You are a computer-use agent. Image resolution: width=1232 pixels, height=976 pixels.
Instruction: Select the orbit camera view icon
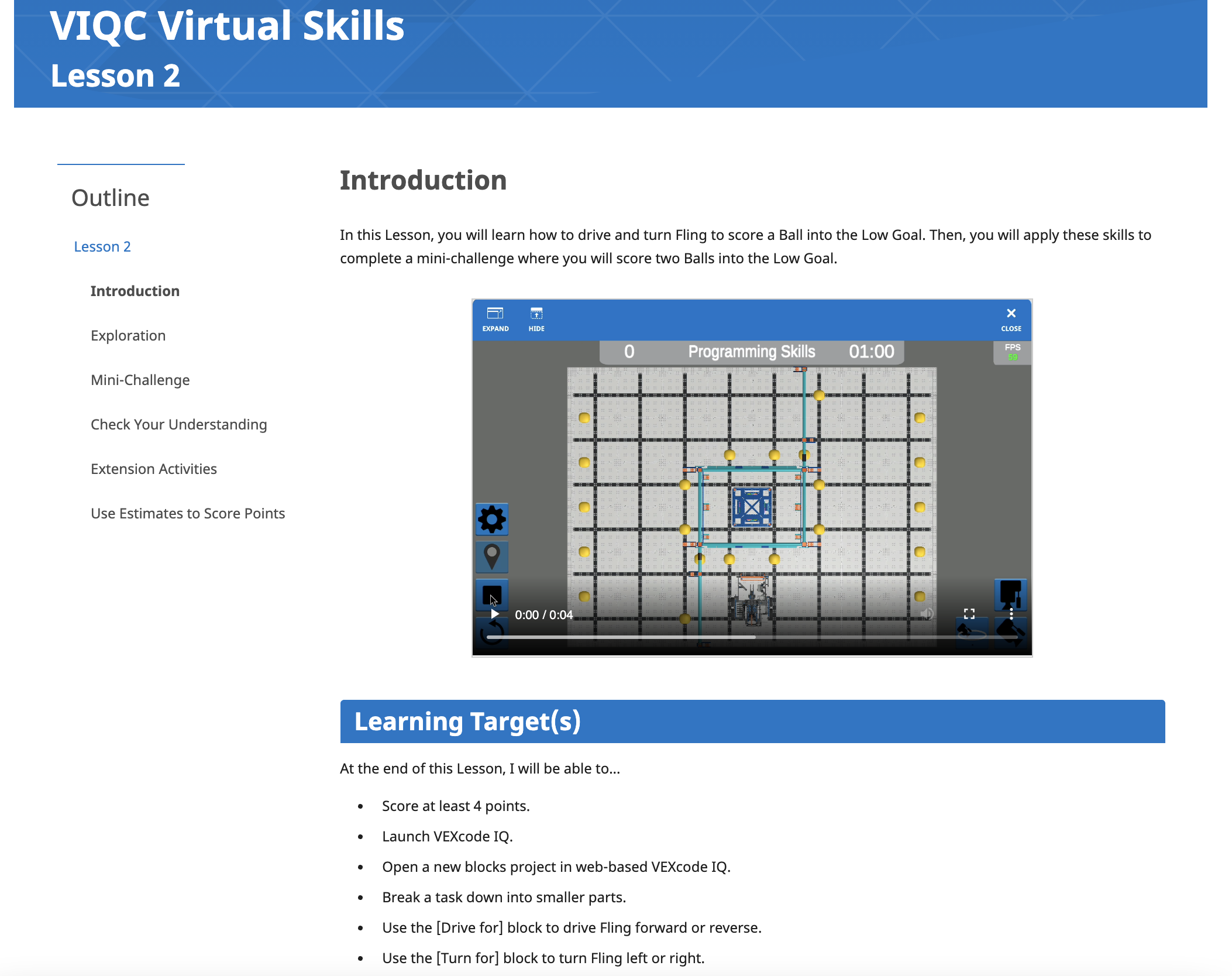coord(972,633)
